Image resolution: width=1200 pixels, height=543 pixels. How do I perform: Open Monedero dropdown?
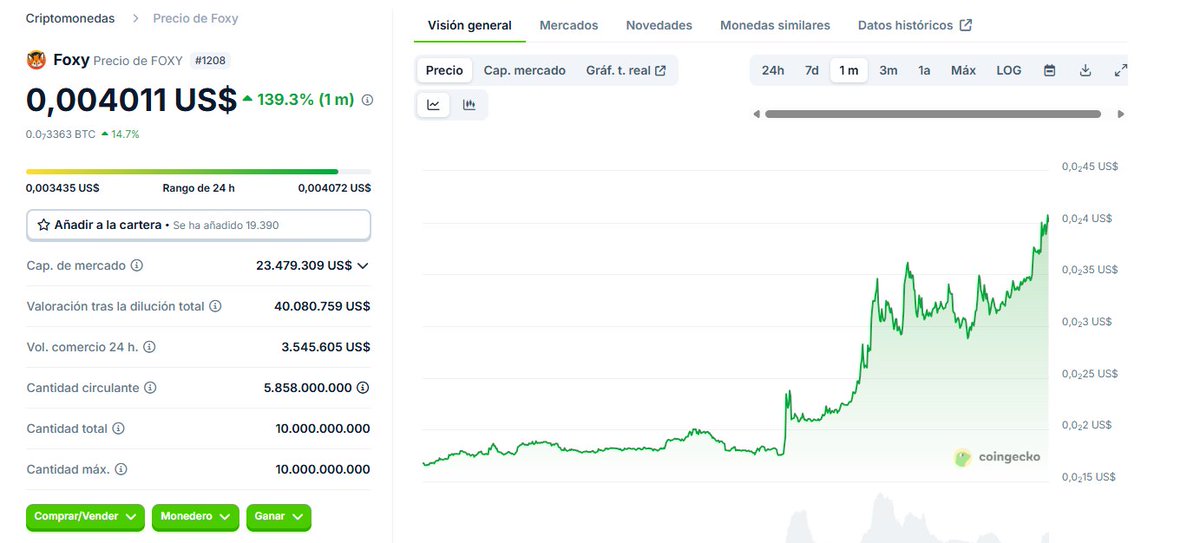coord(195,517)
